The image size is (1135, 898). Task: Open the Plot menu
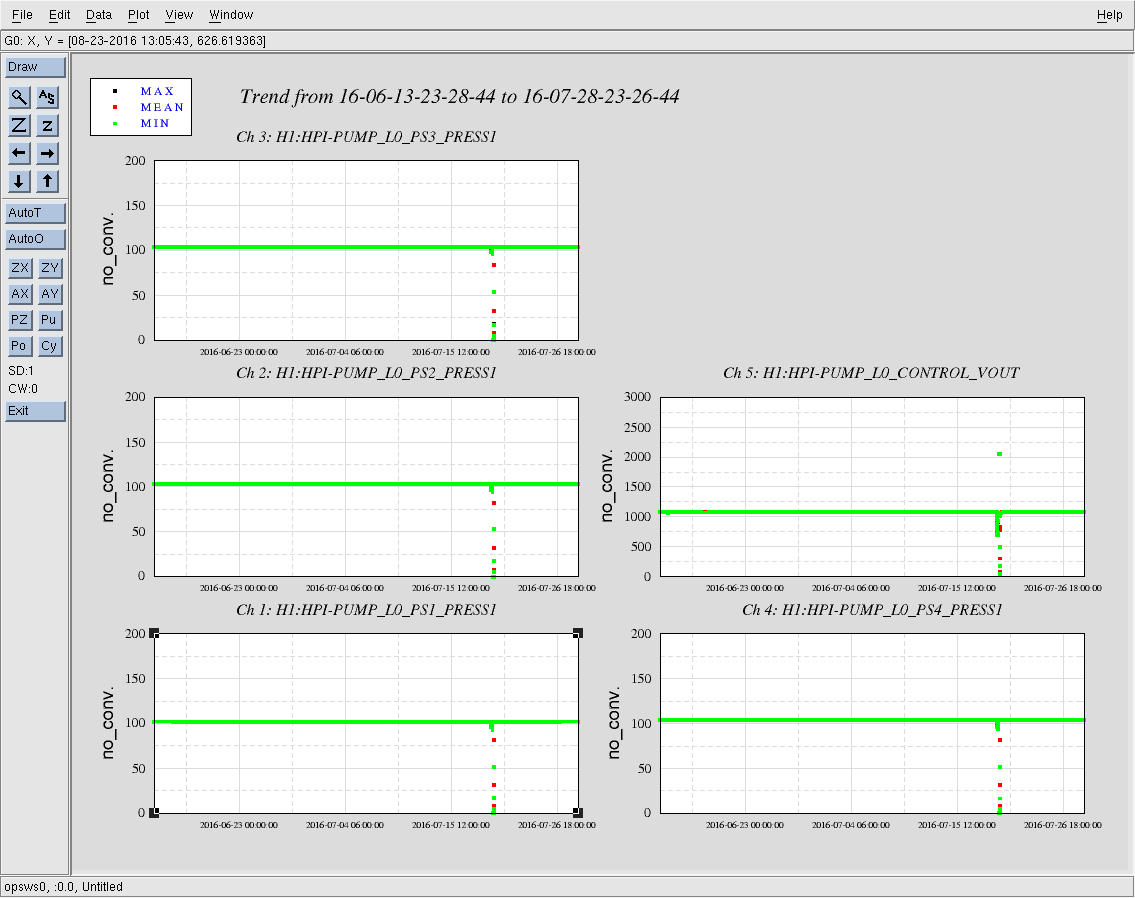tap(138, 14)
